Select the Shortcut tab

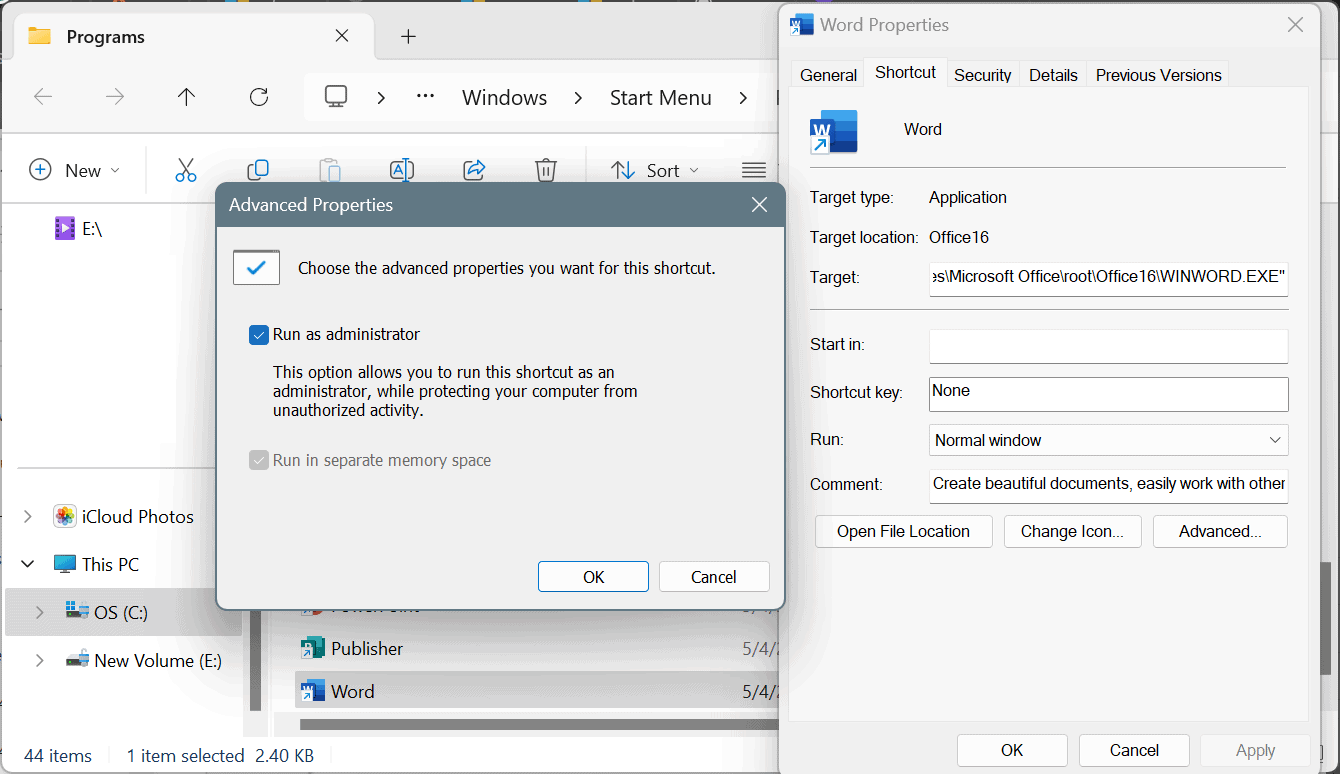[905, 72]
